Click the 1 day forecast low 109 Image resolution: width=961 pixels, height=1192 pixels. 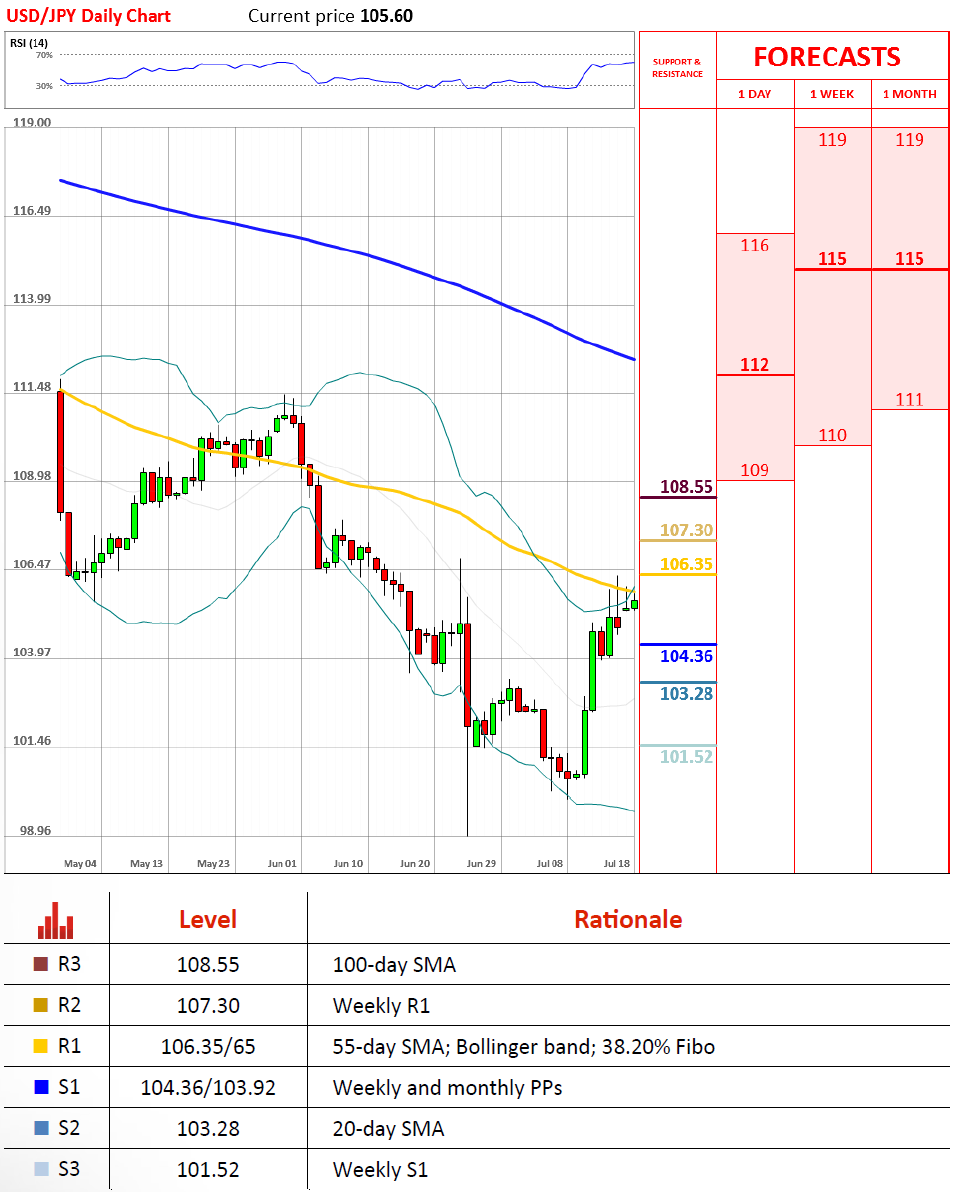pos(754,471)
